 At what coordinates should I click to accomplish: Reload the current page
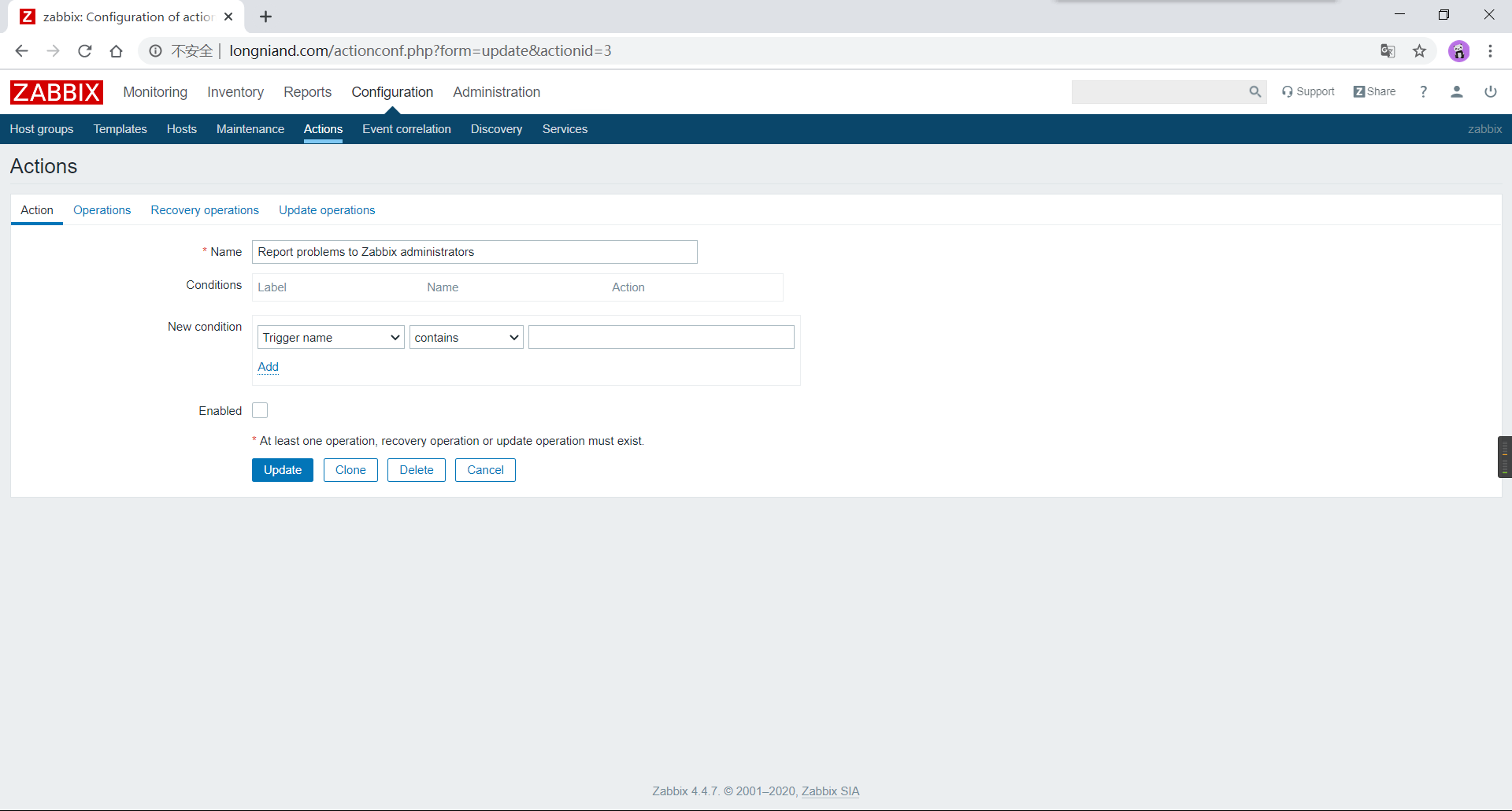[x=84, y=51]
